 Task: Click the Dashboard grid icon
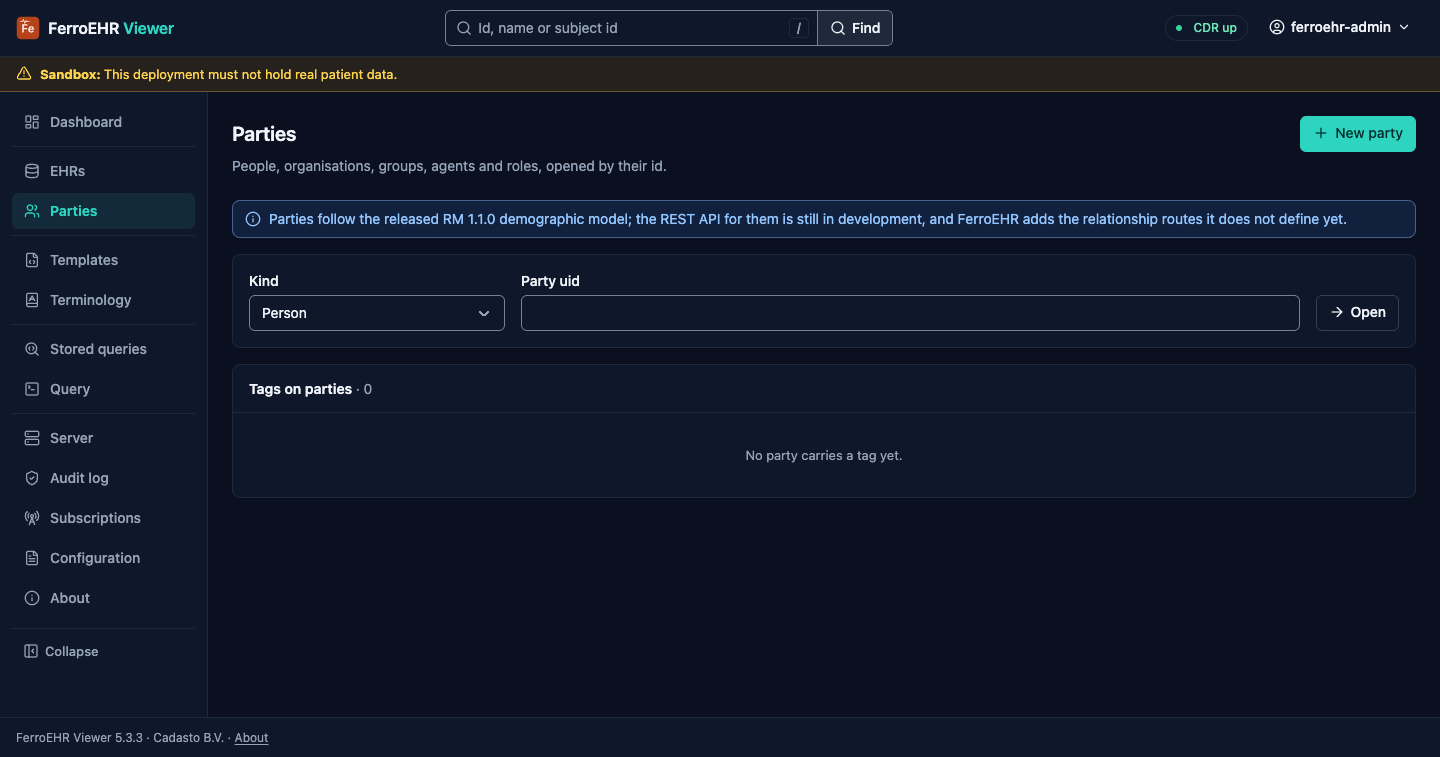click(32, 122)
